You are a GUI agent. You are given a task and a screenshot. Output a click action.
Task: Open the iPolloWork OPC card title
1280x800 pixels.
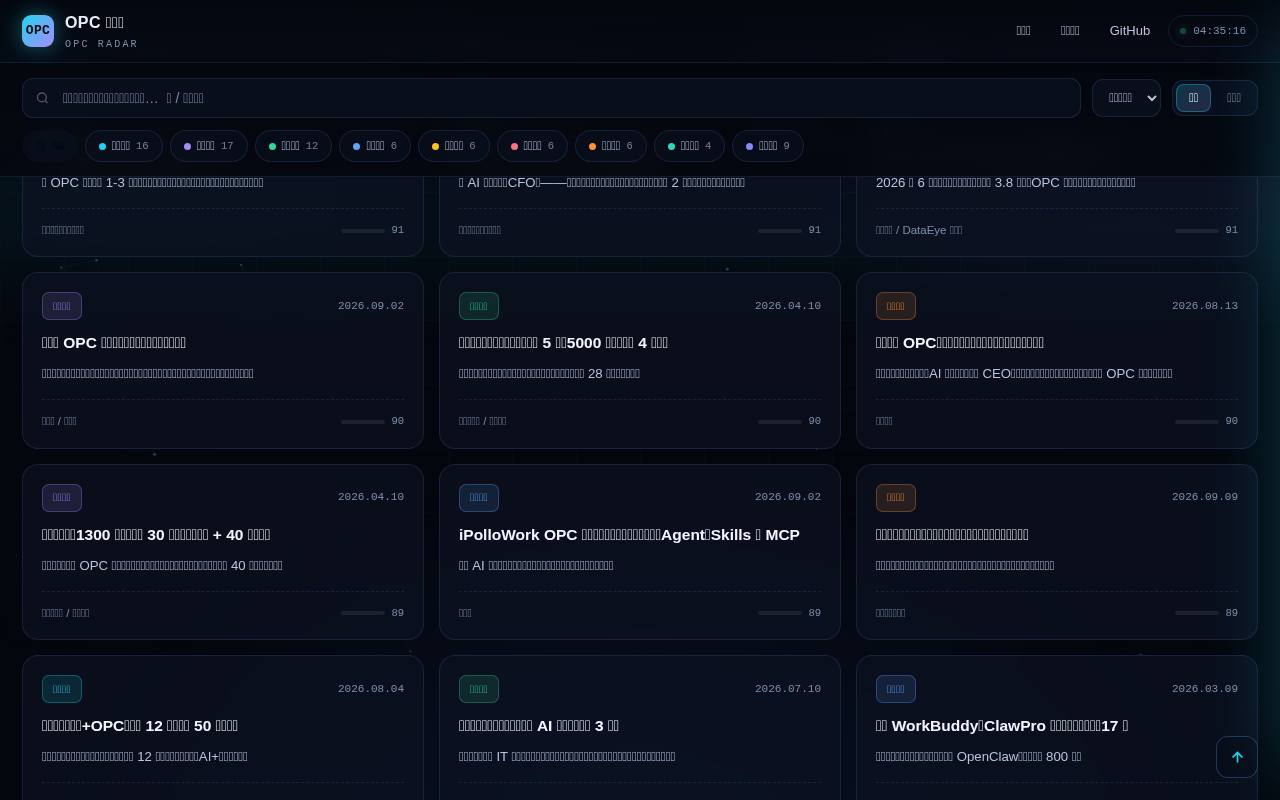coord(629,535)
